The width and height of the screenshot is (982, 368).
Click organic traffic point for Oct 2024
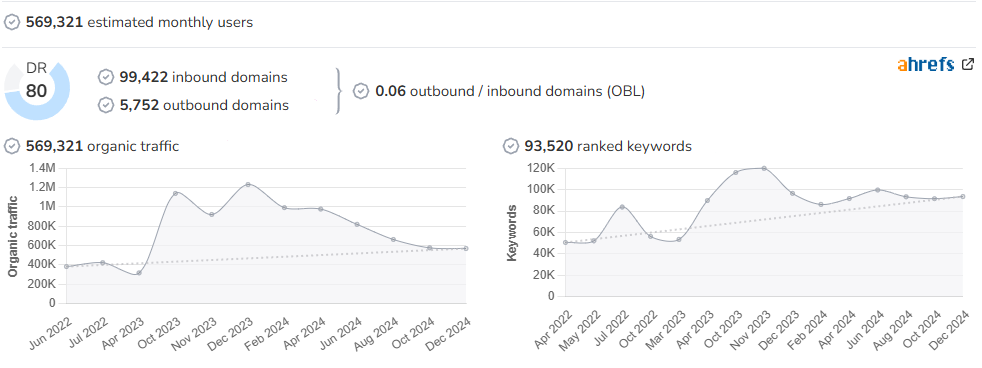tap(430, 247)
